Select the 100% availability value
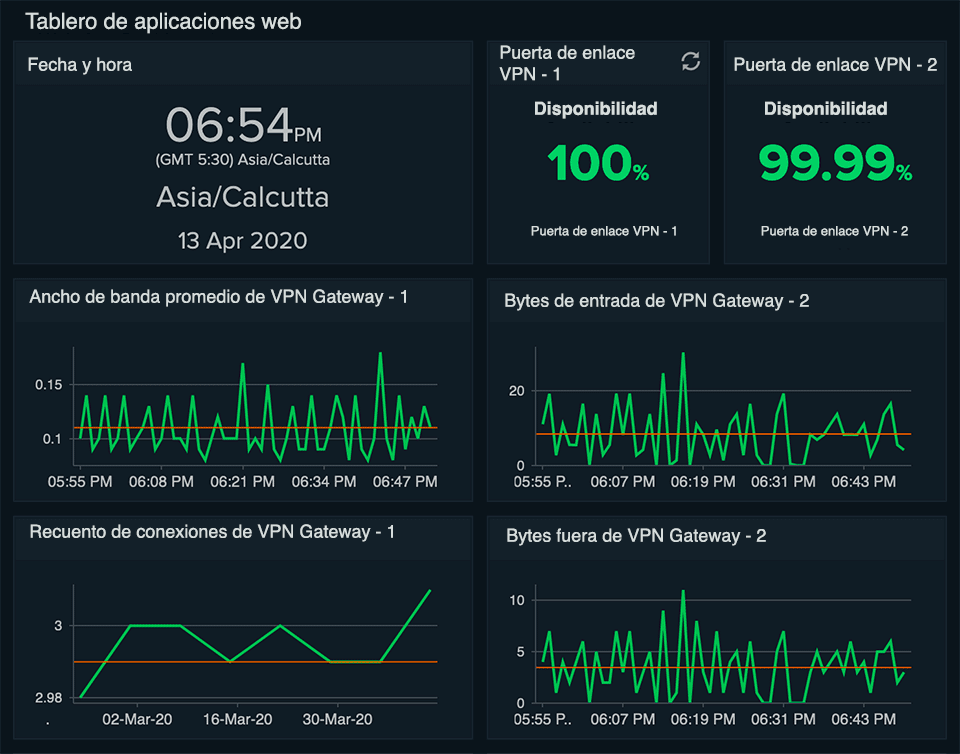The image size is (960, 754). (x=598, y=163)
